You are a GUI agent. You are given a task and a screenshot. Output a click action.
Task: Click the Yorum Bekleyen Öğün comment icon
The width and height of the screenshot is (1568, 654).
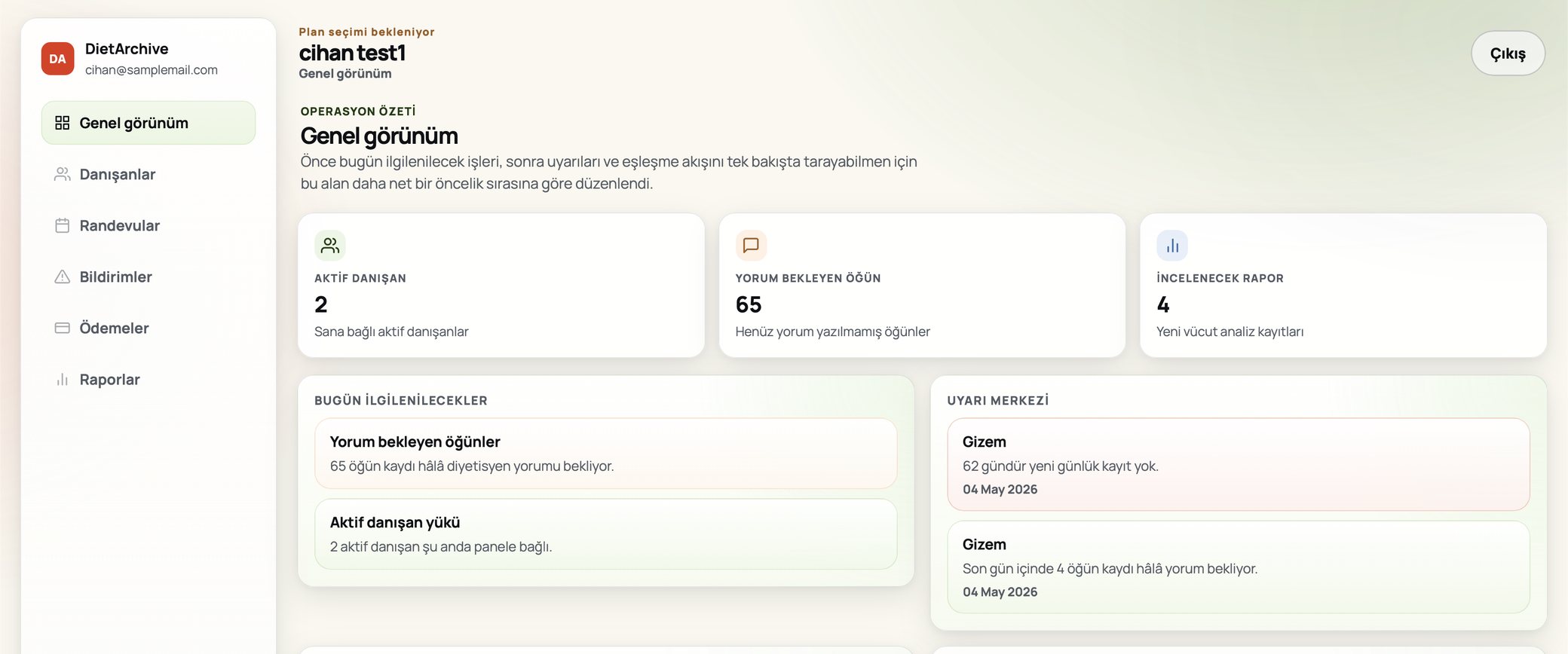pyautogui.click(x=751, y=246)
